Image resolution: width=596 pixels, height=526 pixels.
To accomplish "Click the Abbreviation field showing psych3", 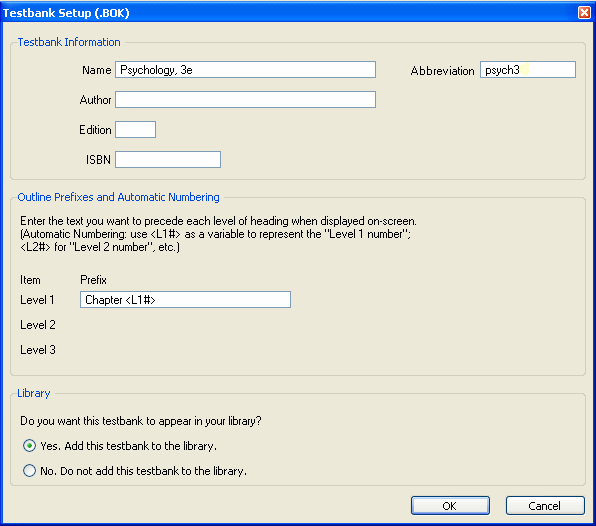I will (x=528, y=70).
